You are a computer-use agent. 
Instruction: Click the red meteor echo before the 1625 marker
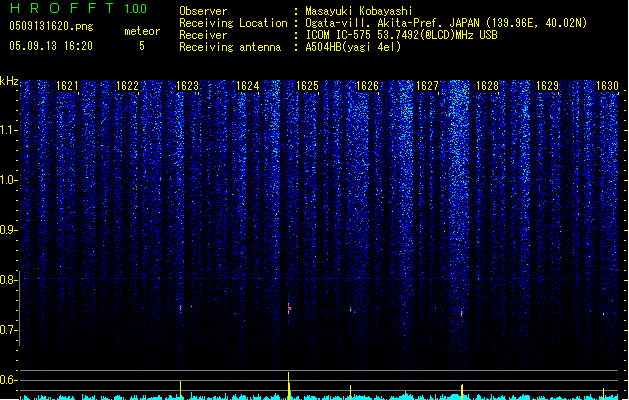point(289,308)
